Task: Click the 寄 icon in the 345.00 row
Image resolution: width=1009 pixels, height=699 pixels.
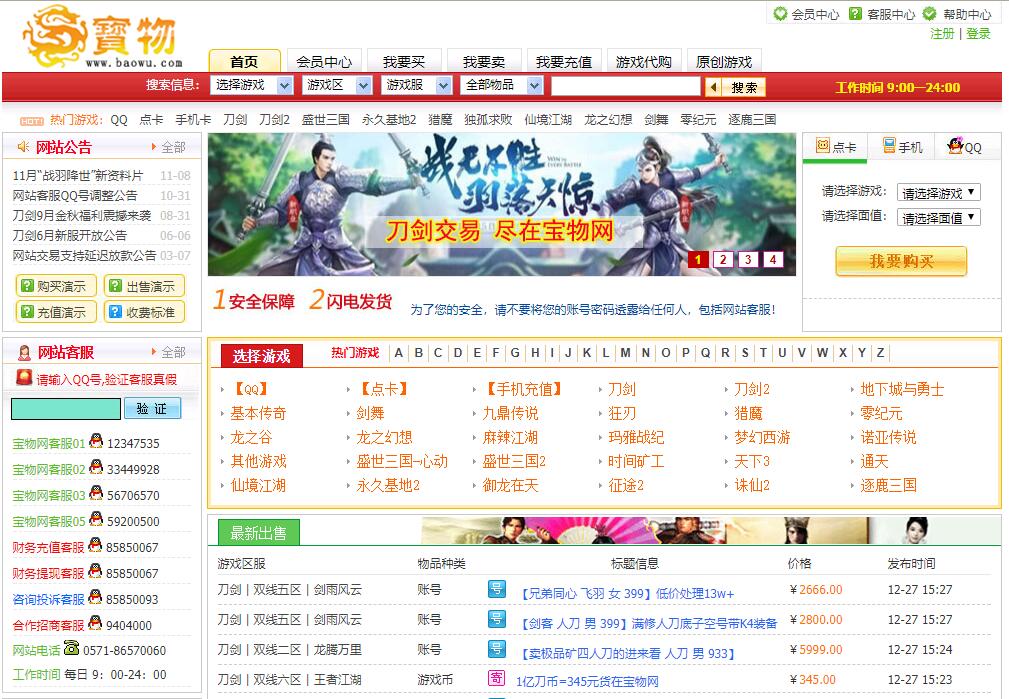Action: [x=497, y=678]
